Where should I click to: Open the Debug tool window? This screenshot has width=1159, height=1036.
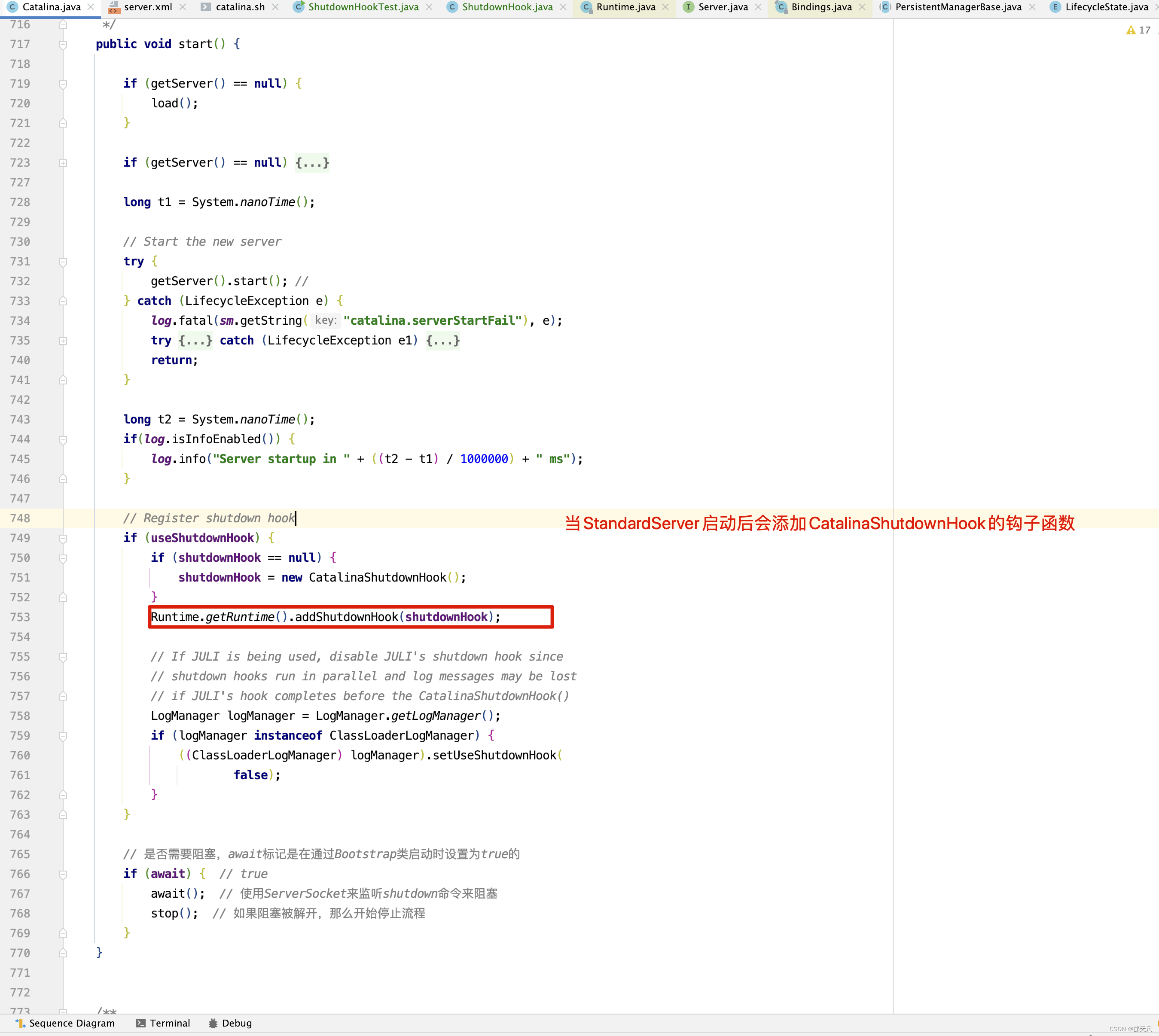(230, 1023)
